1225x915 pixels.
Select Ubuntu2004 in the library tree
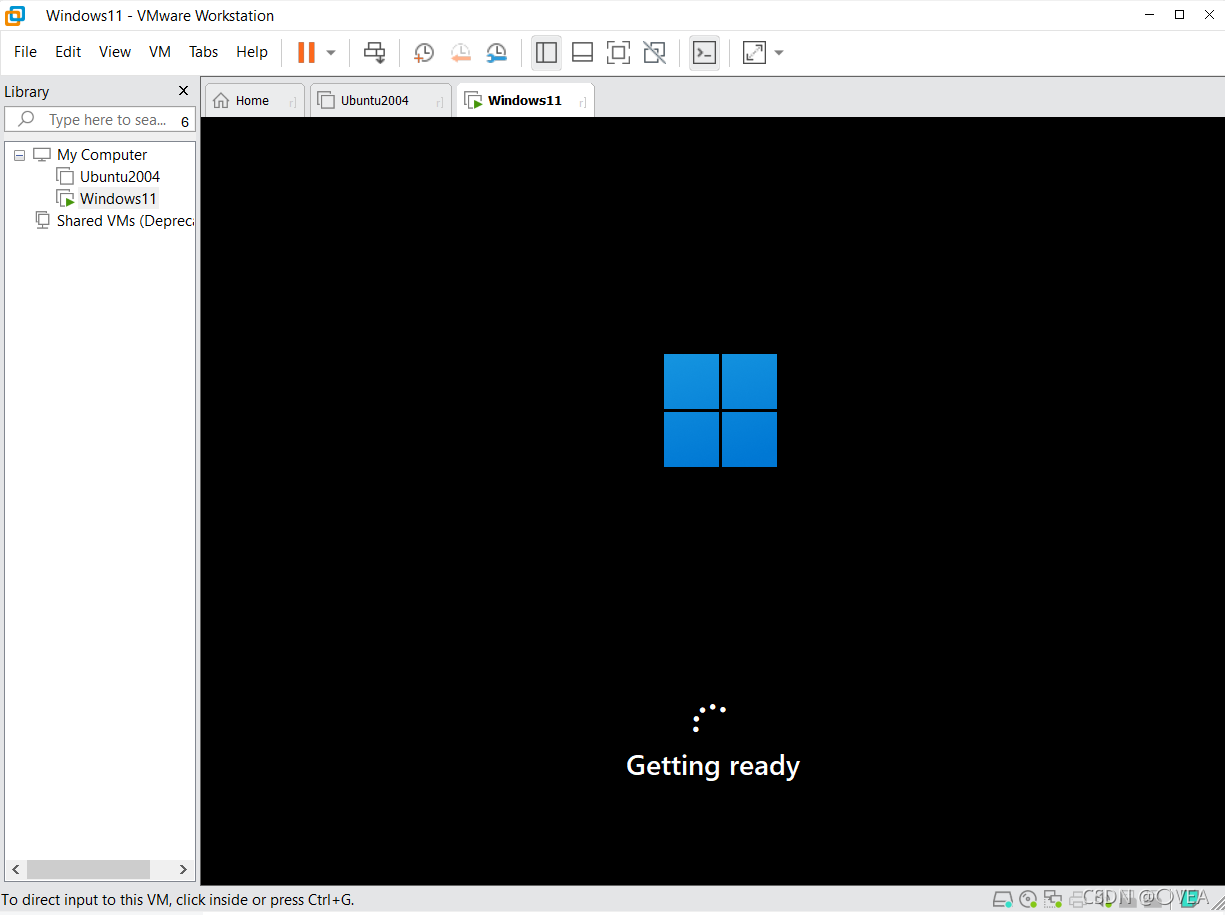119,177
